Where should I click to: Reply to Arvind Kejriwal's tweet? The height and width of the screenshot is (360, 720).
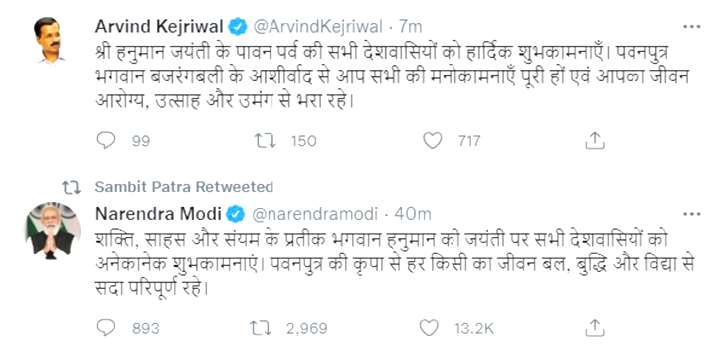107,141
